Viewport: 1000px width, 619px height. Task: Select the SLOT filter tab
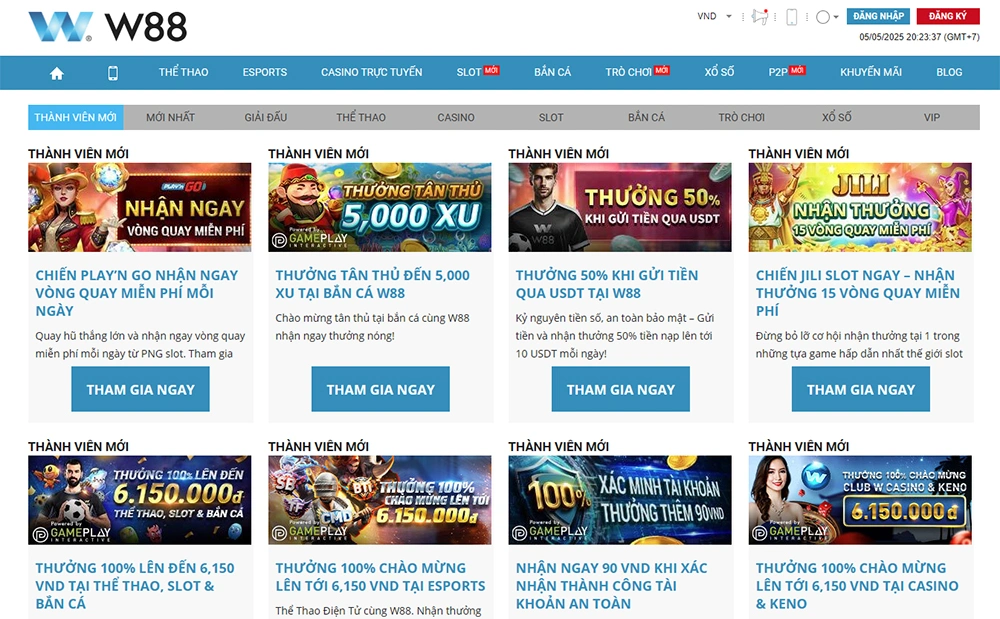click(x=551, y=117)
